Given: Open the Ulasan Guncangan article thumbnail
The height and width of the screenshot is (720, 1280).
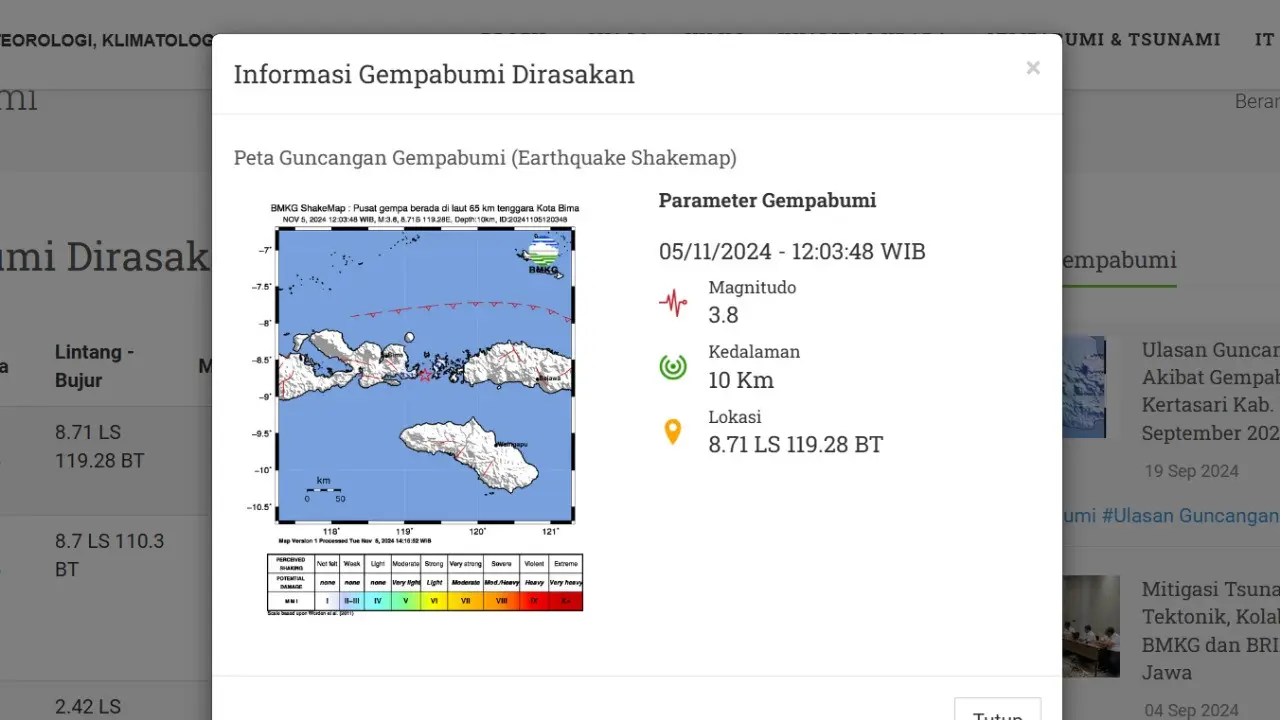Looking at the screenshot, I should pyautogui.click(x=1084, y=387).
